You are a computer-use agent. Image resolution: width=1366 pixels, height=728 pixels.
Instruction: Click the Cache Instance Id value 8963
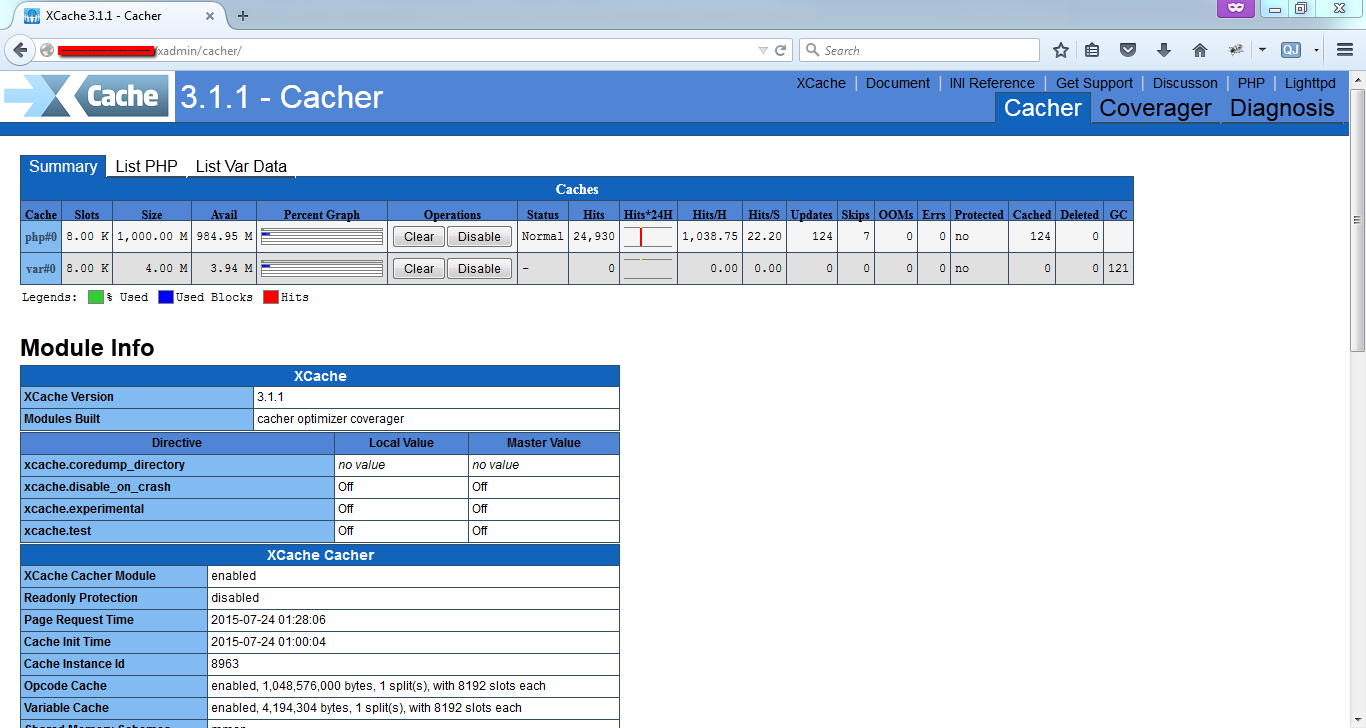225,664
